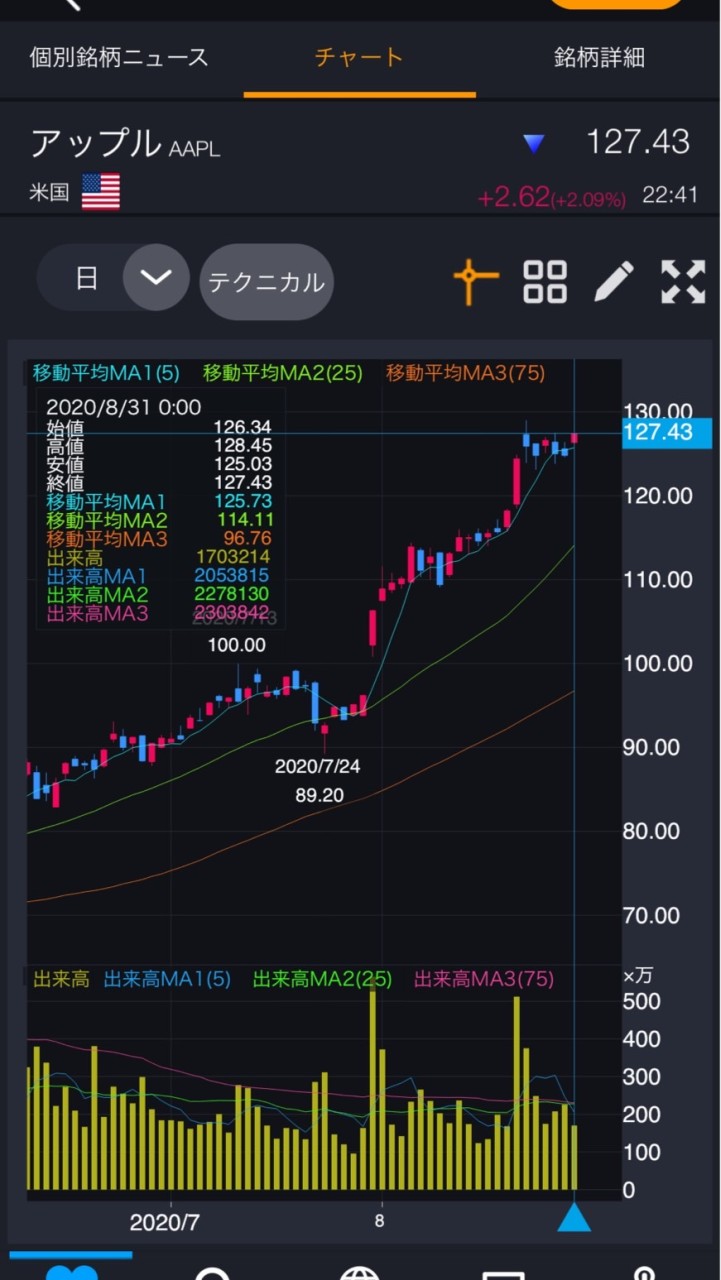Click the 移動平均MA2(25) legend label
The image size is (721, 1280).
(x=285, y=373)
